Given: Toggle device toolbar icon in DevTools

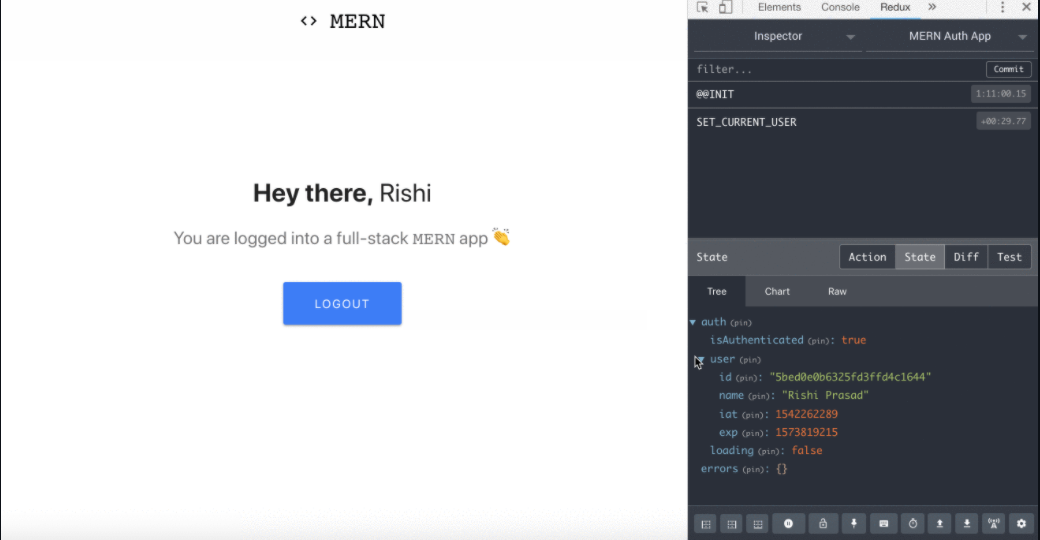Looking at the screenshot, I should click(725, 7).
